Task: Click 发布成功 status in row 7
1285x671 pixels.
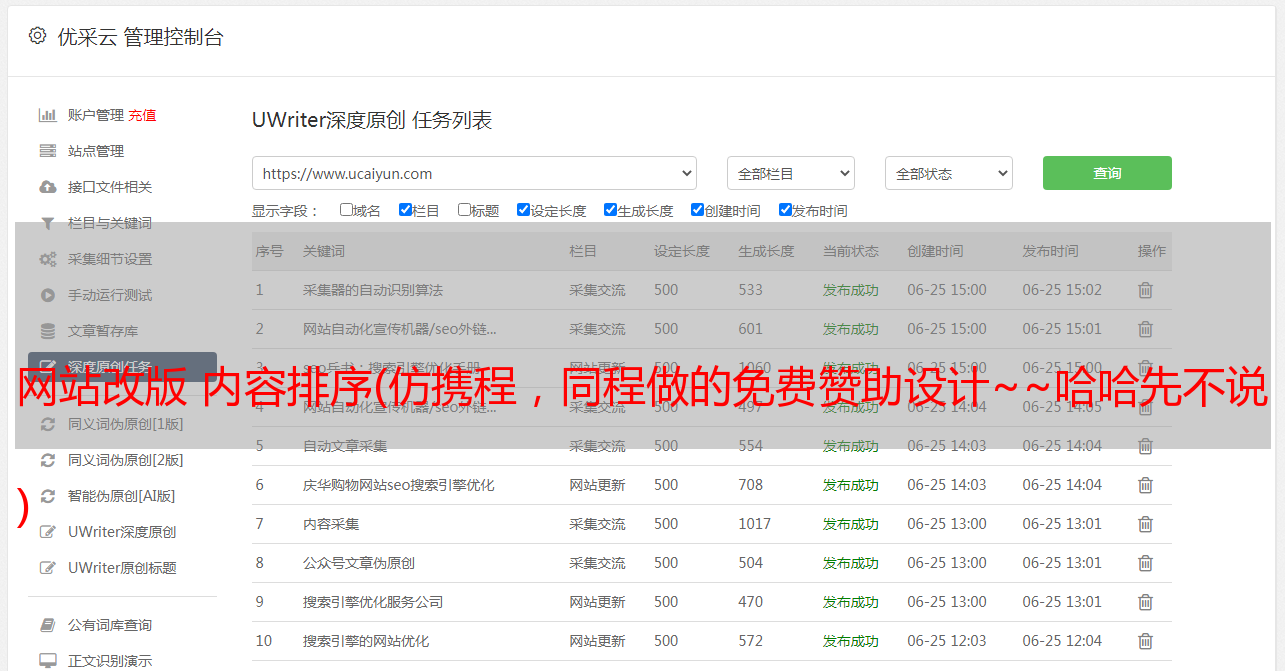Action: pyautogui.click(x=851, y=524)
